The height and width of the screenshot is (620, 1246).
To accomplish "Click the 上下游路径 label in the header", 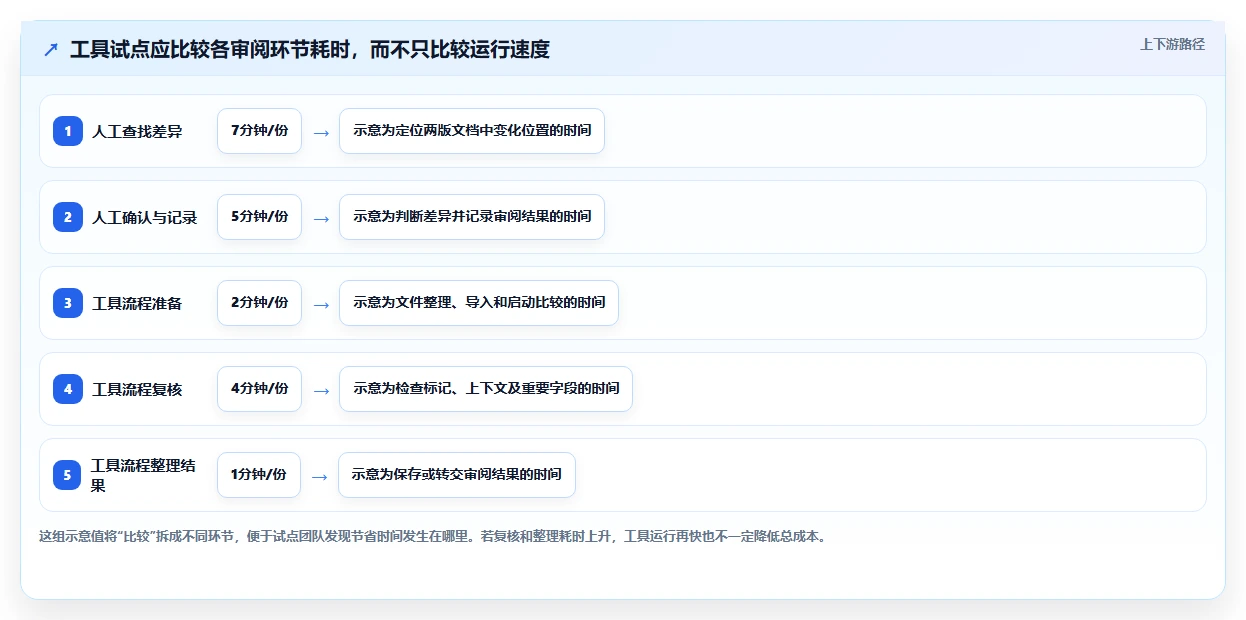I will pyautogui.click(x=1172, y=44).
